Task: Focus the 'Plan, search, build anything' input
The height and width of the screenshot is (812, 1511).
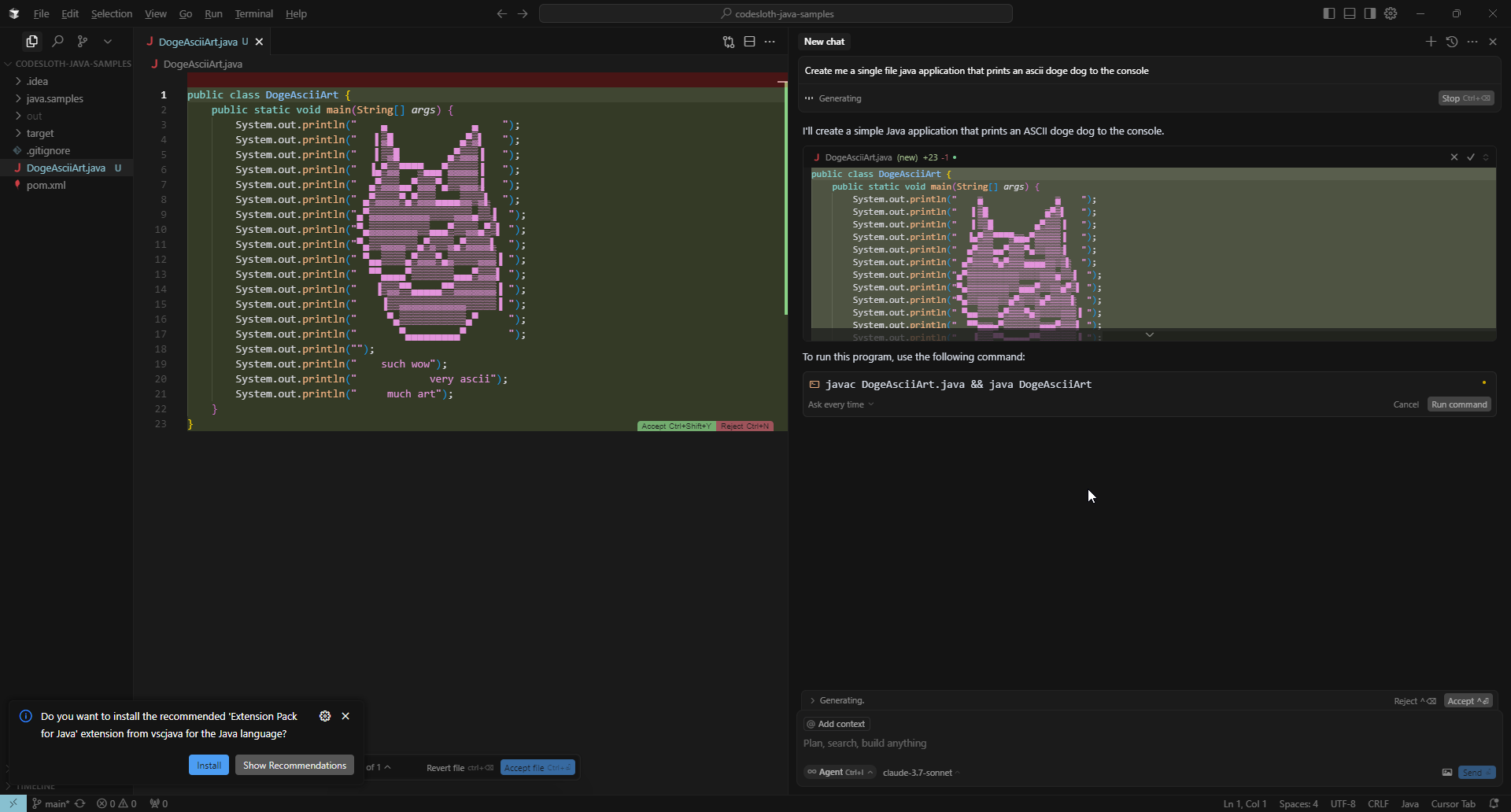Action: tap(1149, 744)
